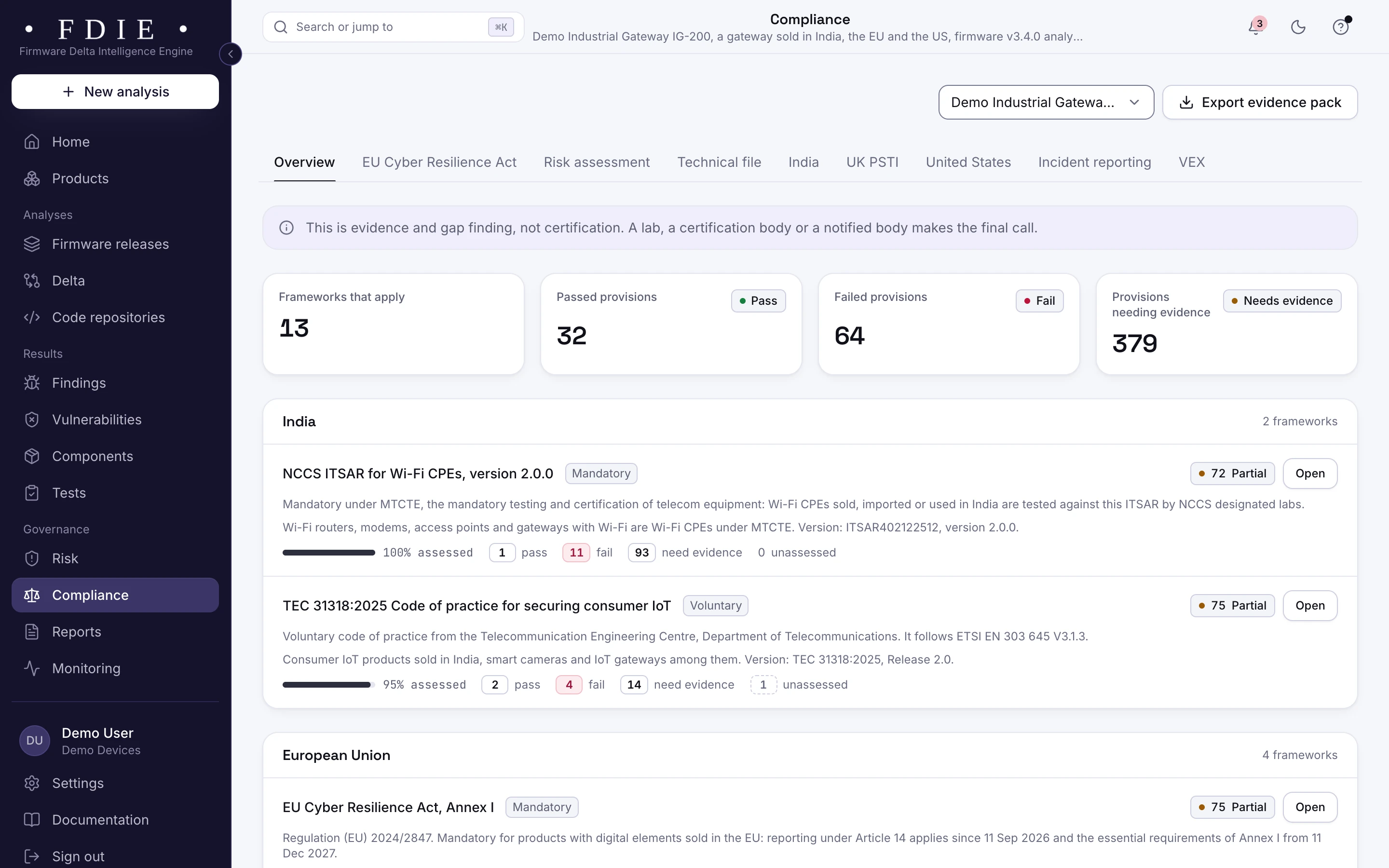Click the Needs evidence status badge
1389x868 pixels.
1281,301
